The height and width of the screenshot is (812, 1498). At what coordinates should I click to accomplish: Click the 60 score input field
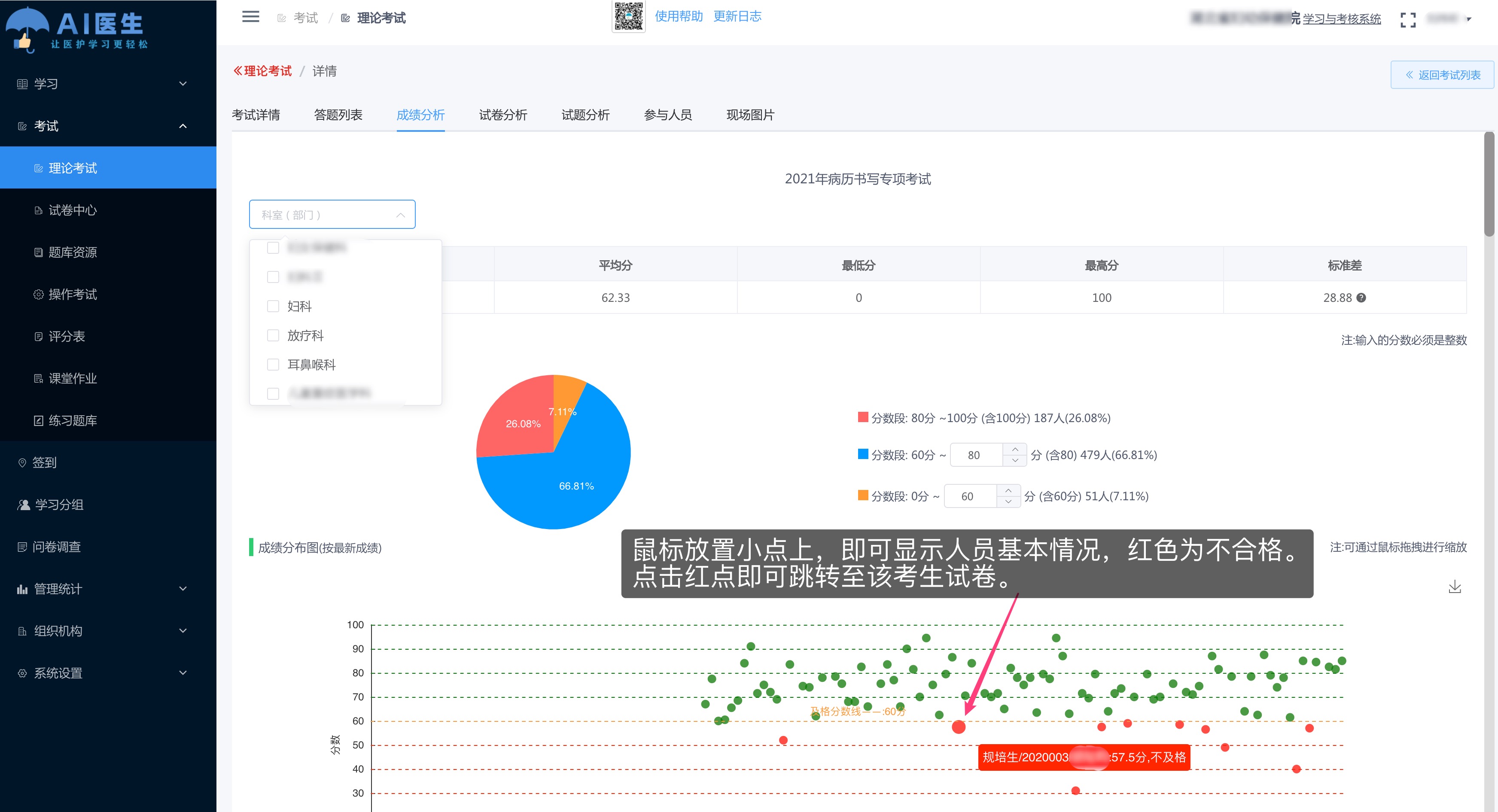click(970, 496)
